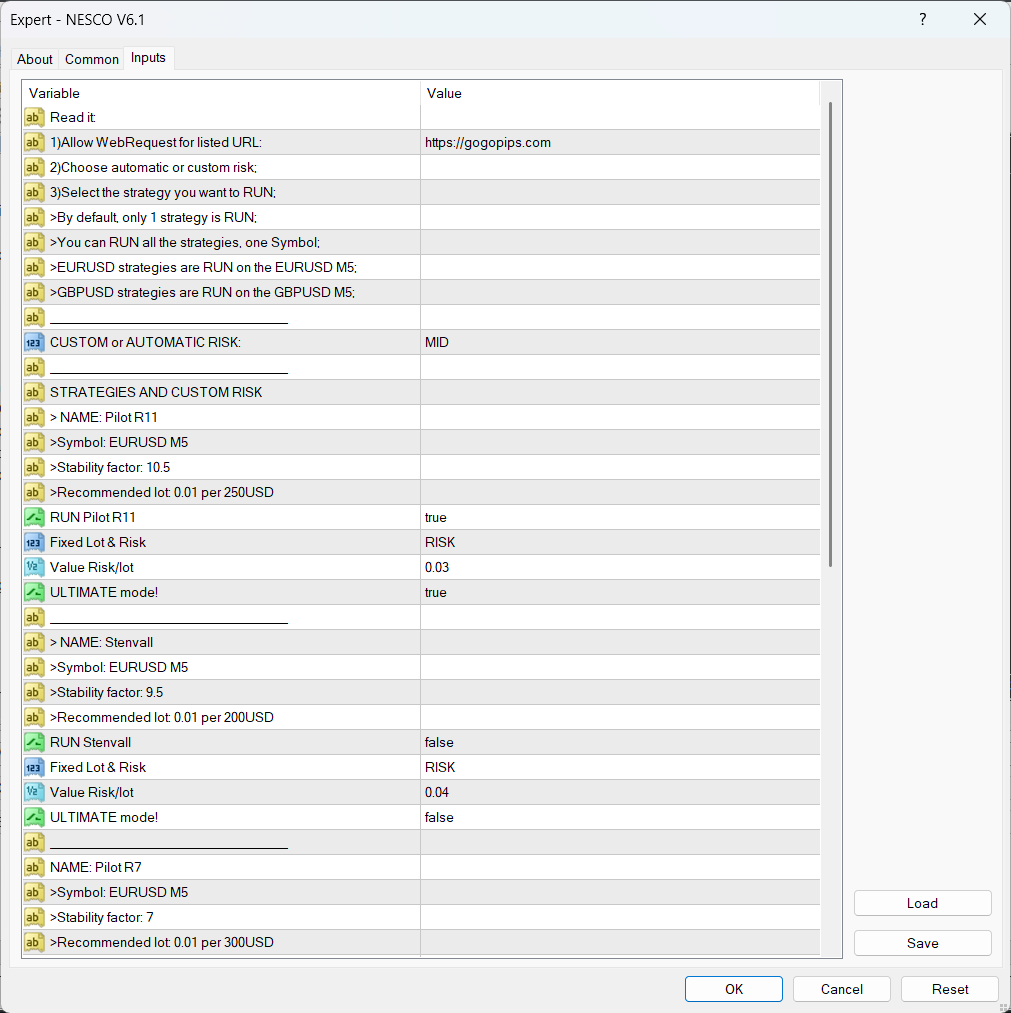Click the integer icon beside Stenvall Fixed Lot & Risk
This screenshot has width=1011, height=1013.
tap(34, 767)
